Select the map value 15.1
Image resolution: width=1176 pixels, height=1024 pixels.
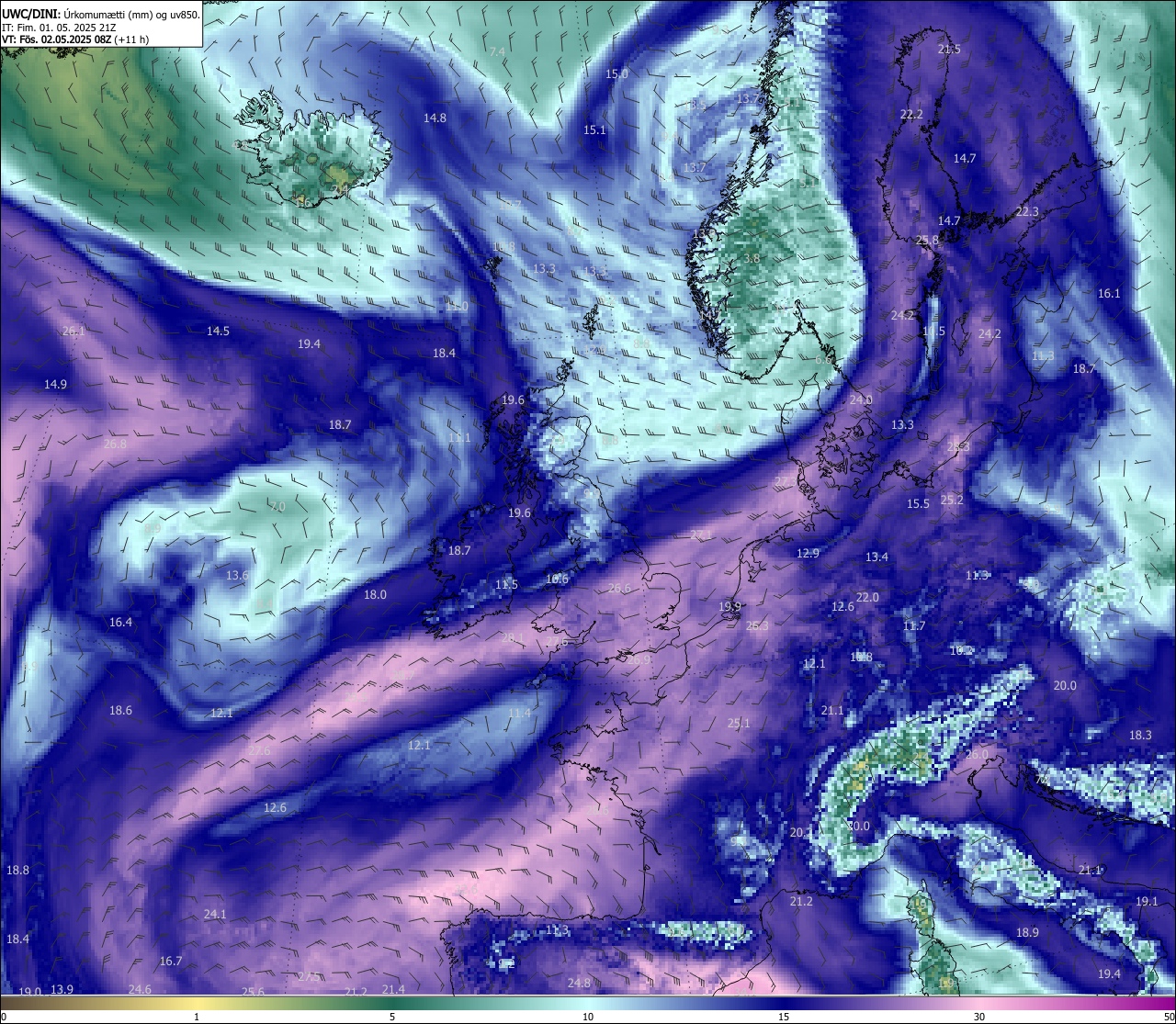click(594, 130)
